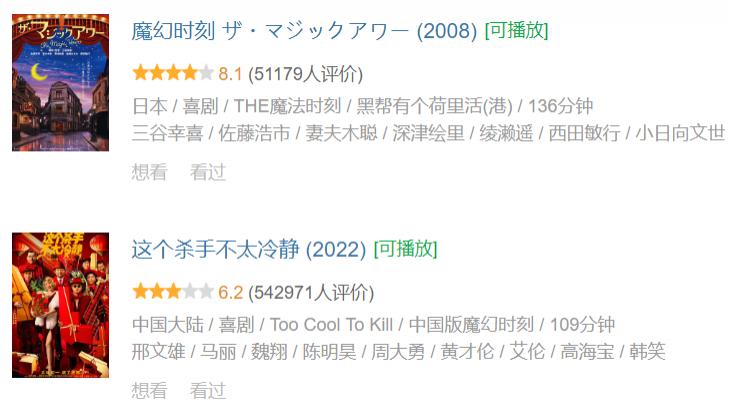The width and height of the screenshot is (729, 413).
Task: Click the 8.1 rating score
Action: pos(231,73)
